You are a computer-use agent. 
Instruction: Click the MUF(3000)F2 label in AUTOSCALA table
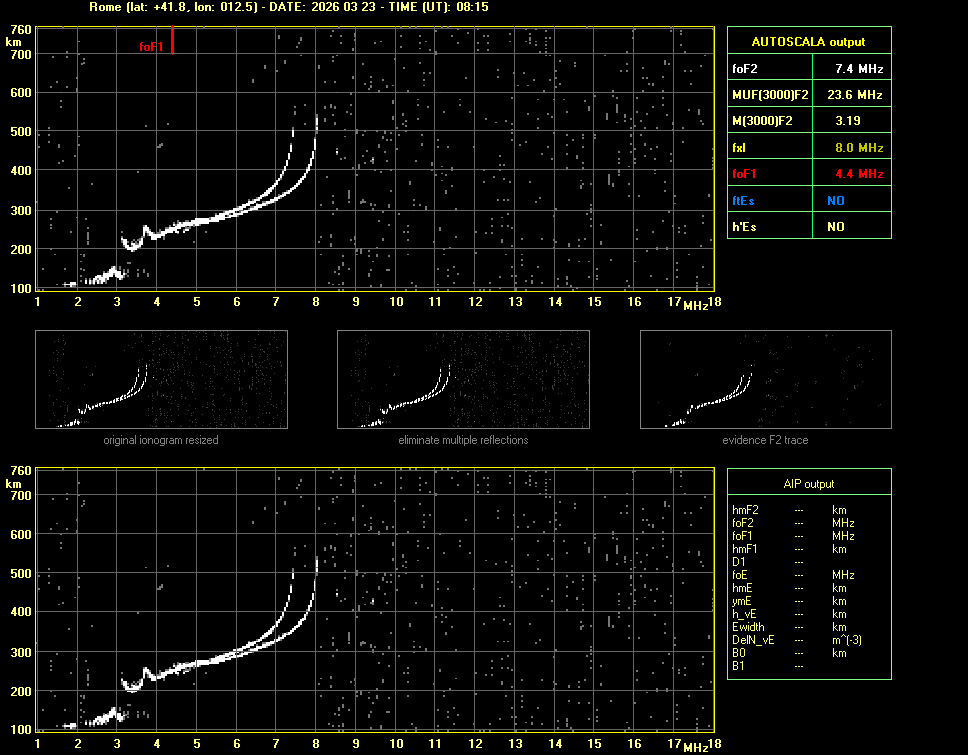pyautogui.click(x=770, y=95)
